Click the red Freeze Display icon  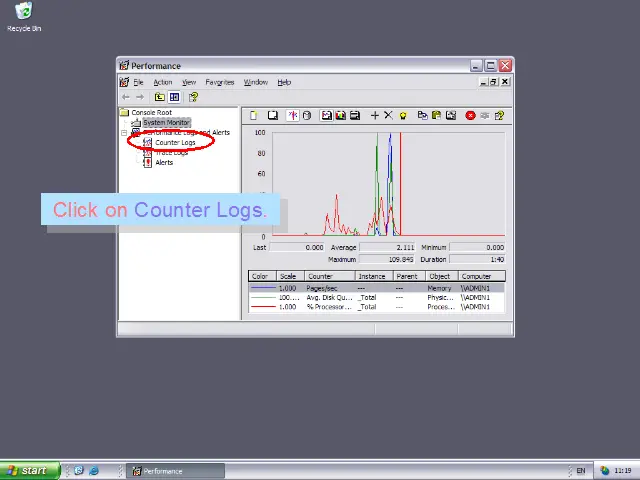point(470,116)
